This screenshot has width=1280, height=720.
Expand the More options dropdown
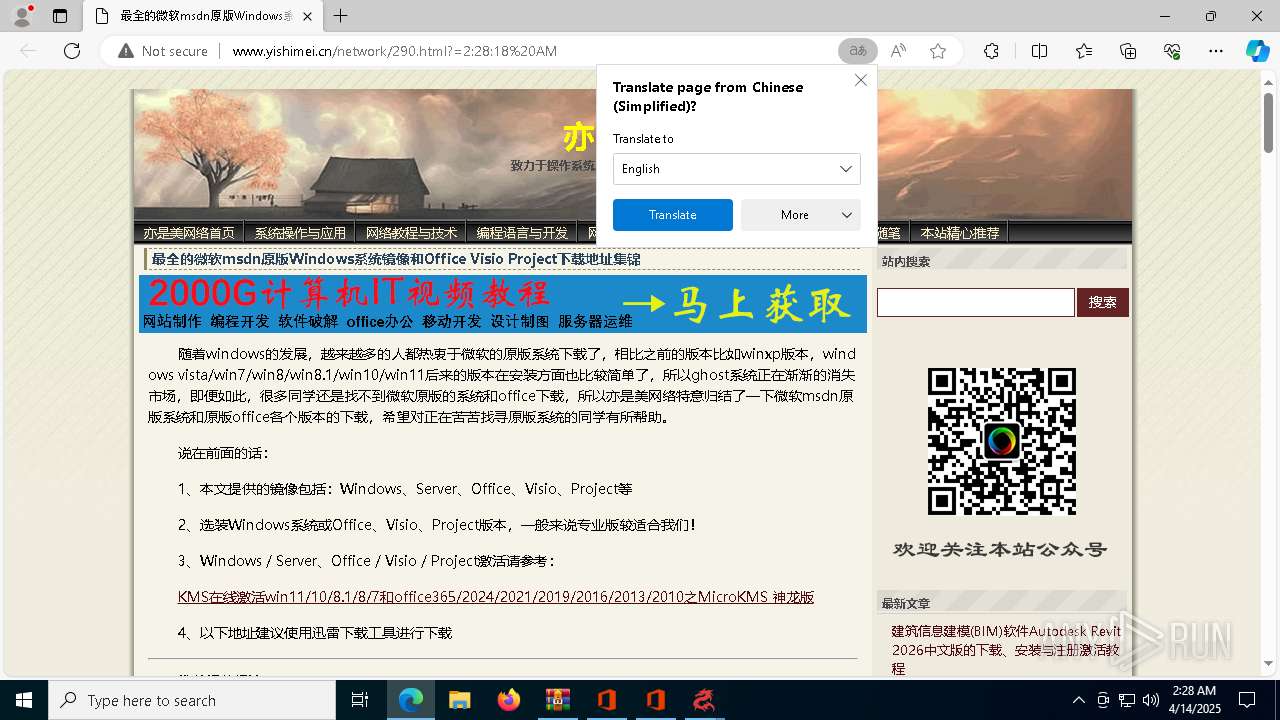coord(800,215)
